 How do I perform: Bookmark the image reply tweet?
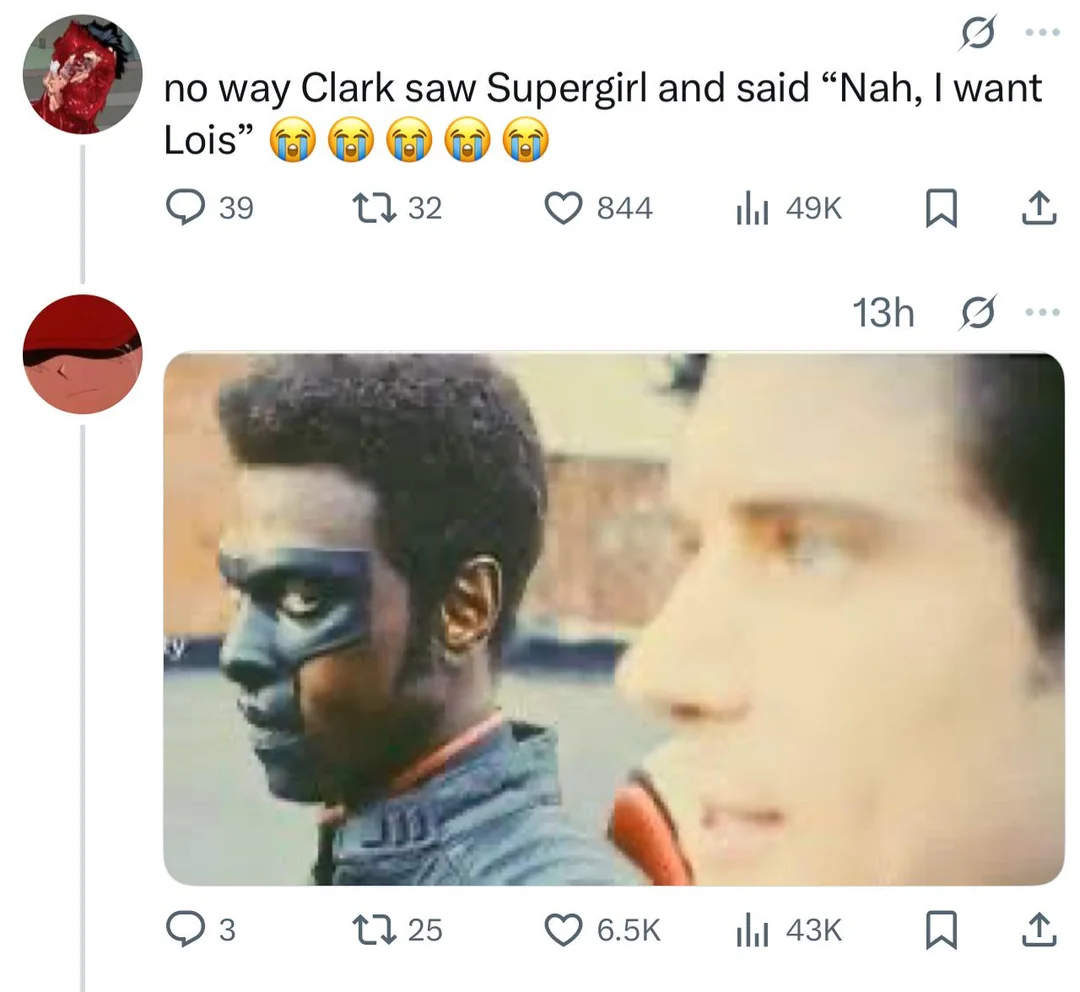[941, 931]
